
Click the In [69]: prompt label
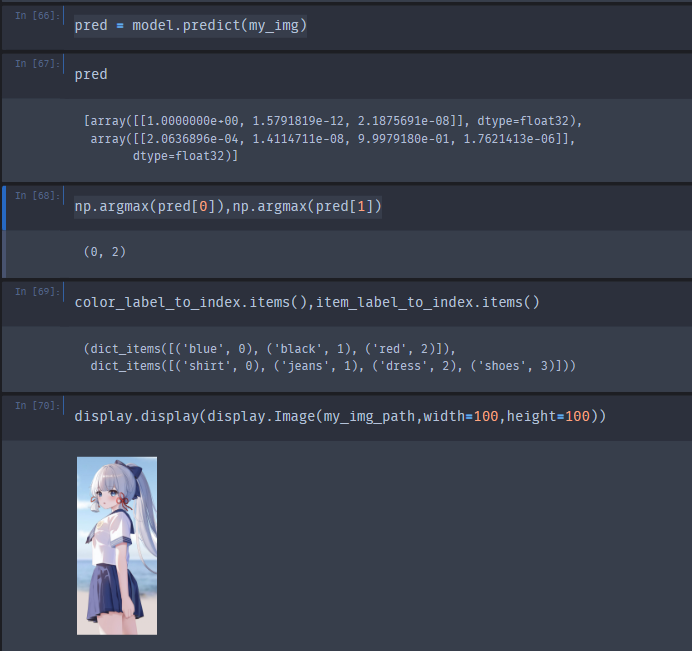tap(37, 292)
